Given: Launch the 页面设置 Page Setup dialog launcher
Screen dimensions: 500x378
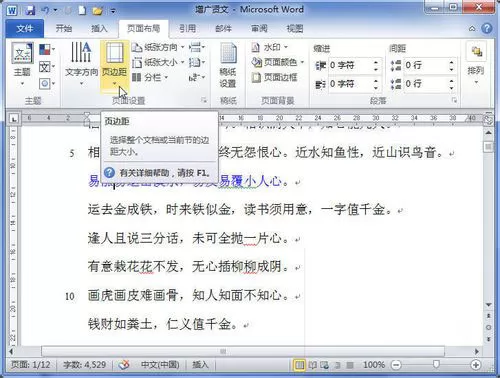Looking at the screenshot, I should 204,100.
